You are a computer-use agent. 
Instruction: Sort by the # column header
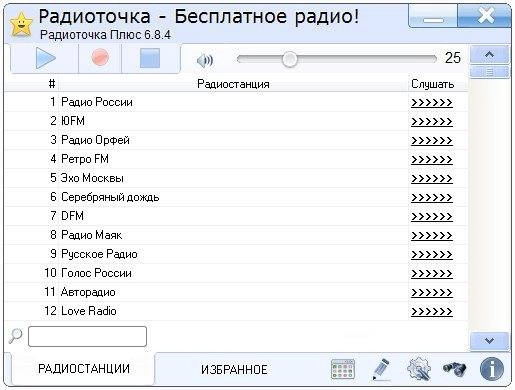coord(52,83)
